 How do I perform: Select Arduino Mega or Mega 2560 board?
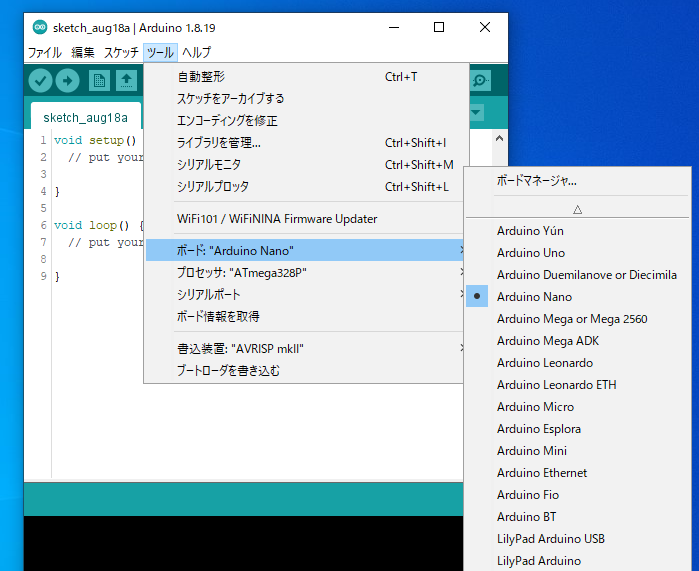(x=571, y=319)
